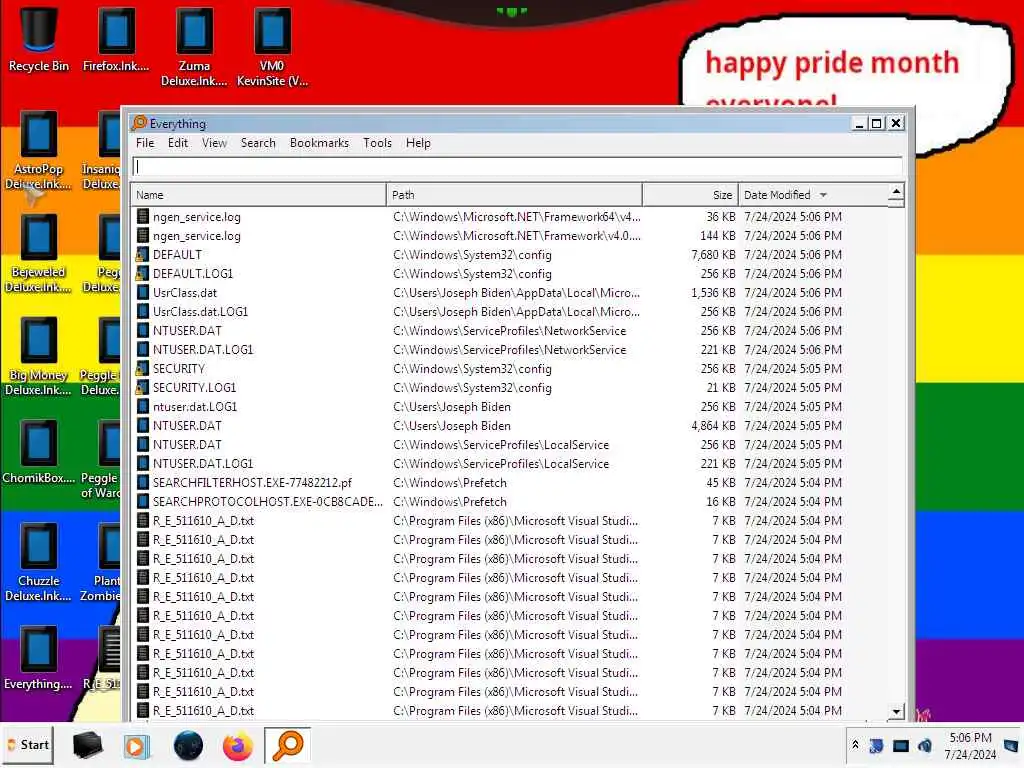Select the locked file icon next to DEFAULT
The image size is (1024, 768).
tap(142, 255)
